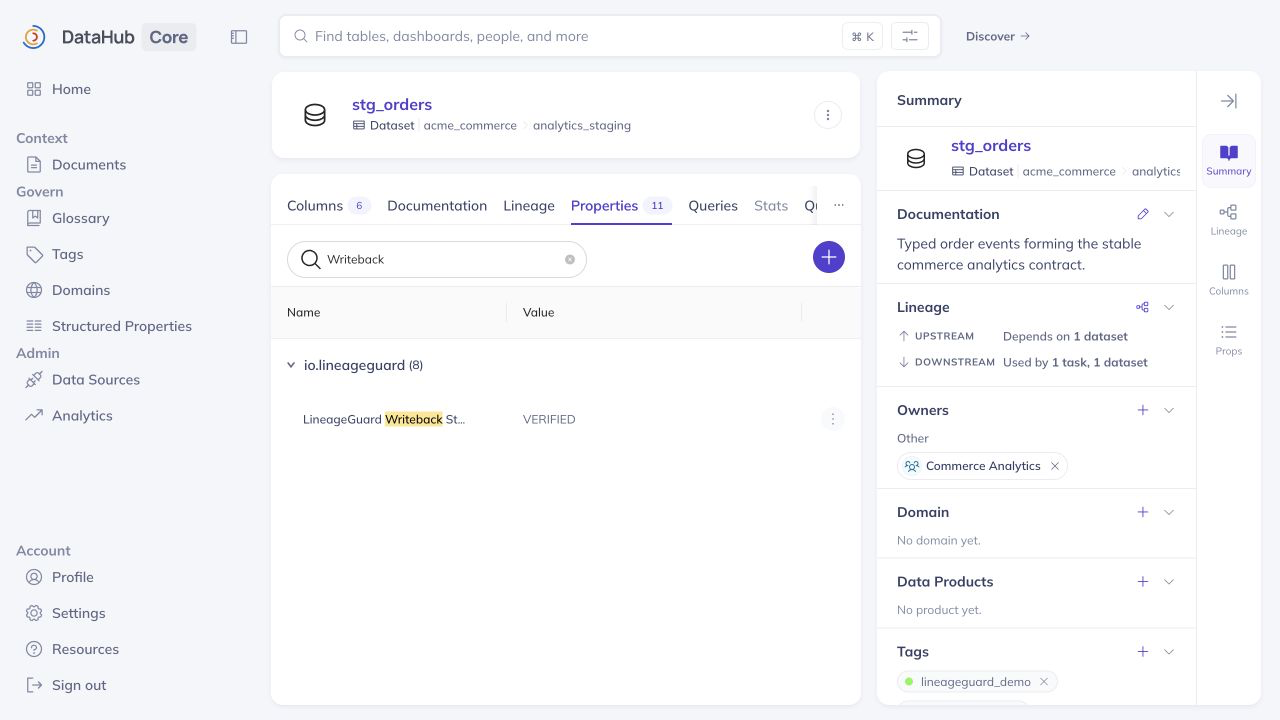Select Lineage icon in right rail
Screen dimensions: 1280x720
click(1229, 220)
